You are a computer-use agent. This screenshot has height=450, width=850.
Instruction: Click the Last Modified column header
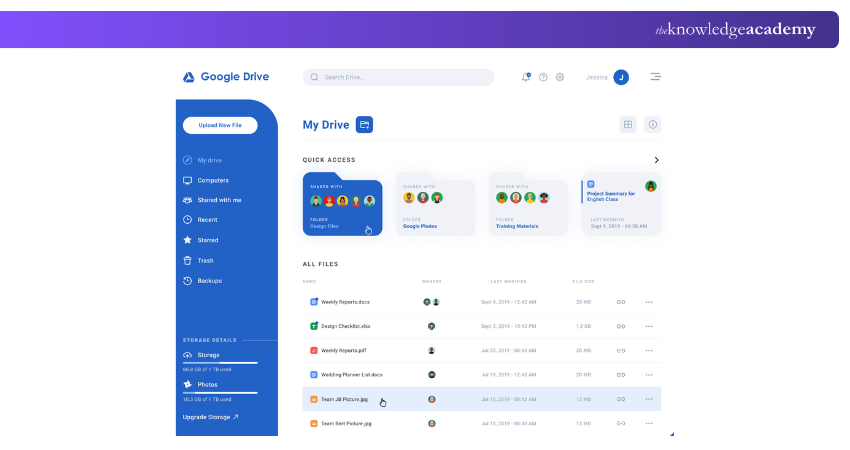click(508, 282)
